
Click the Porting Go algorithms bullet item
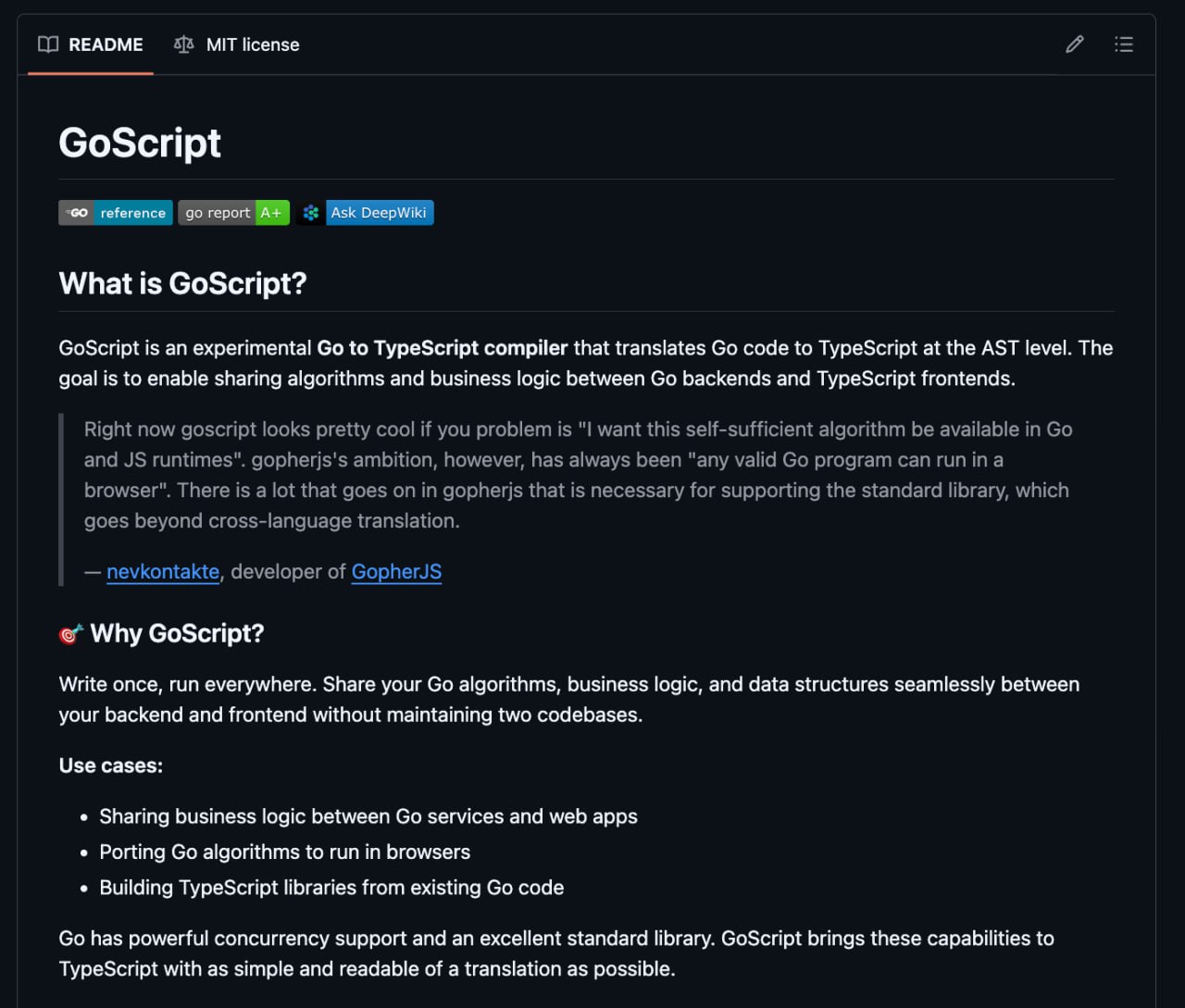[x=284, y=852]
